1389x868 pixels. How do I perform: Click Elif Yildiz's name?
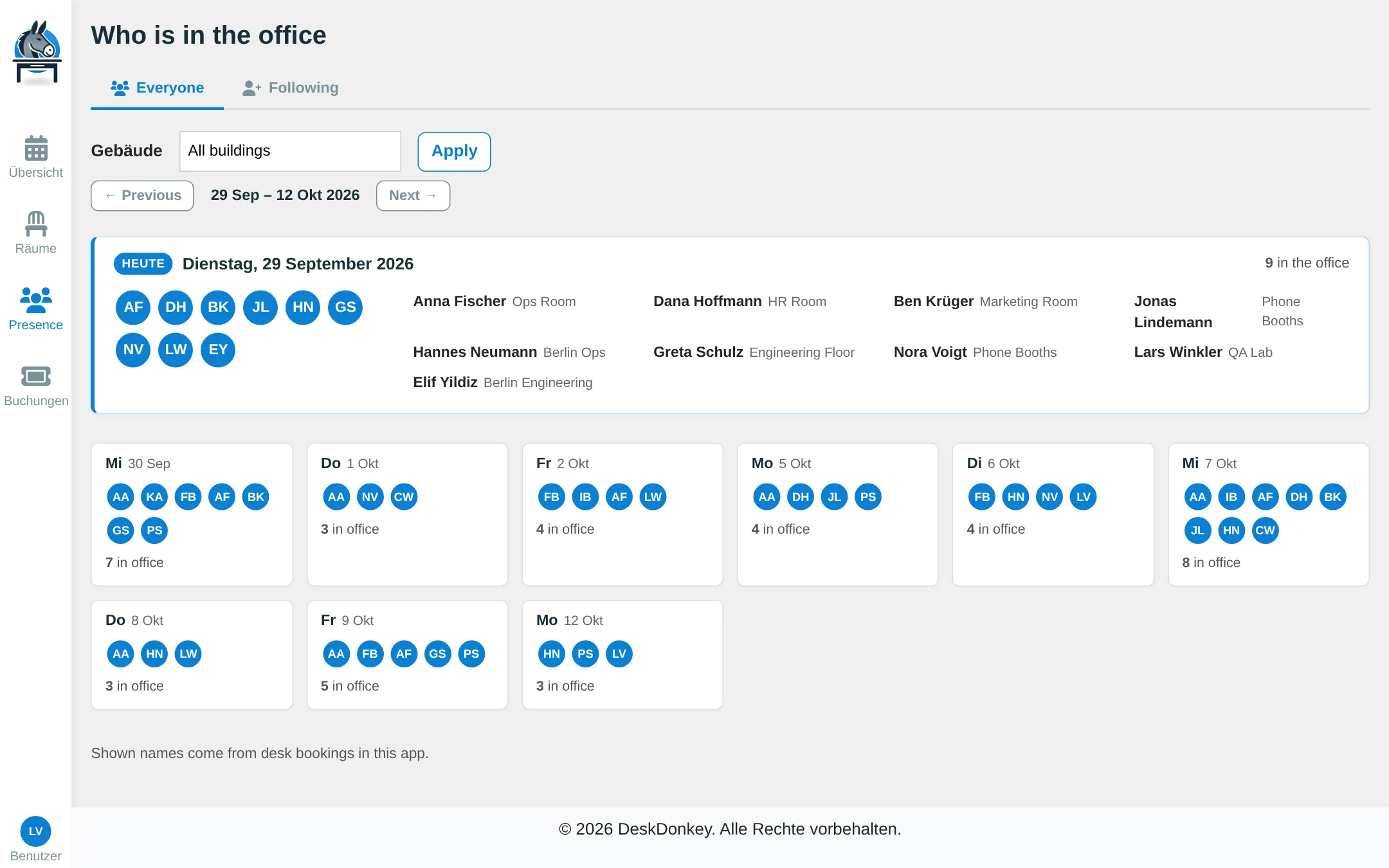coord(445,382)
